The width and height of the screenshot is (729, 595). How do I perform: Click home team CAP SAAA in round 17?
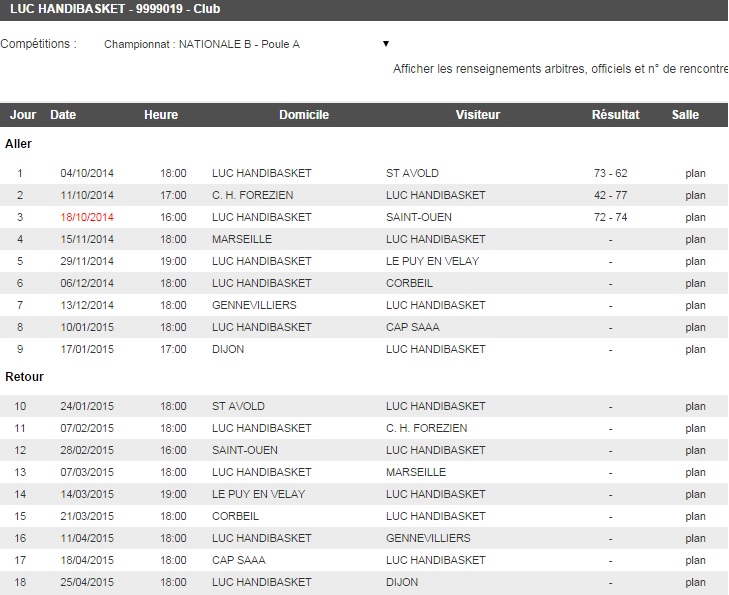239,560
